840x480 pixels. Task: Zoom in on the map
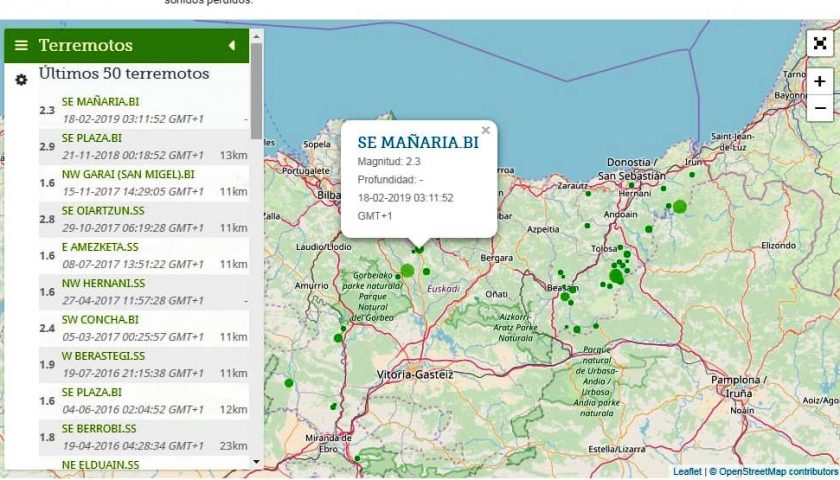[x=819, y=81]
